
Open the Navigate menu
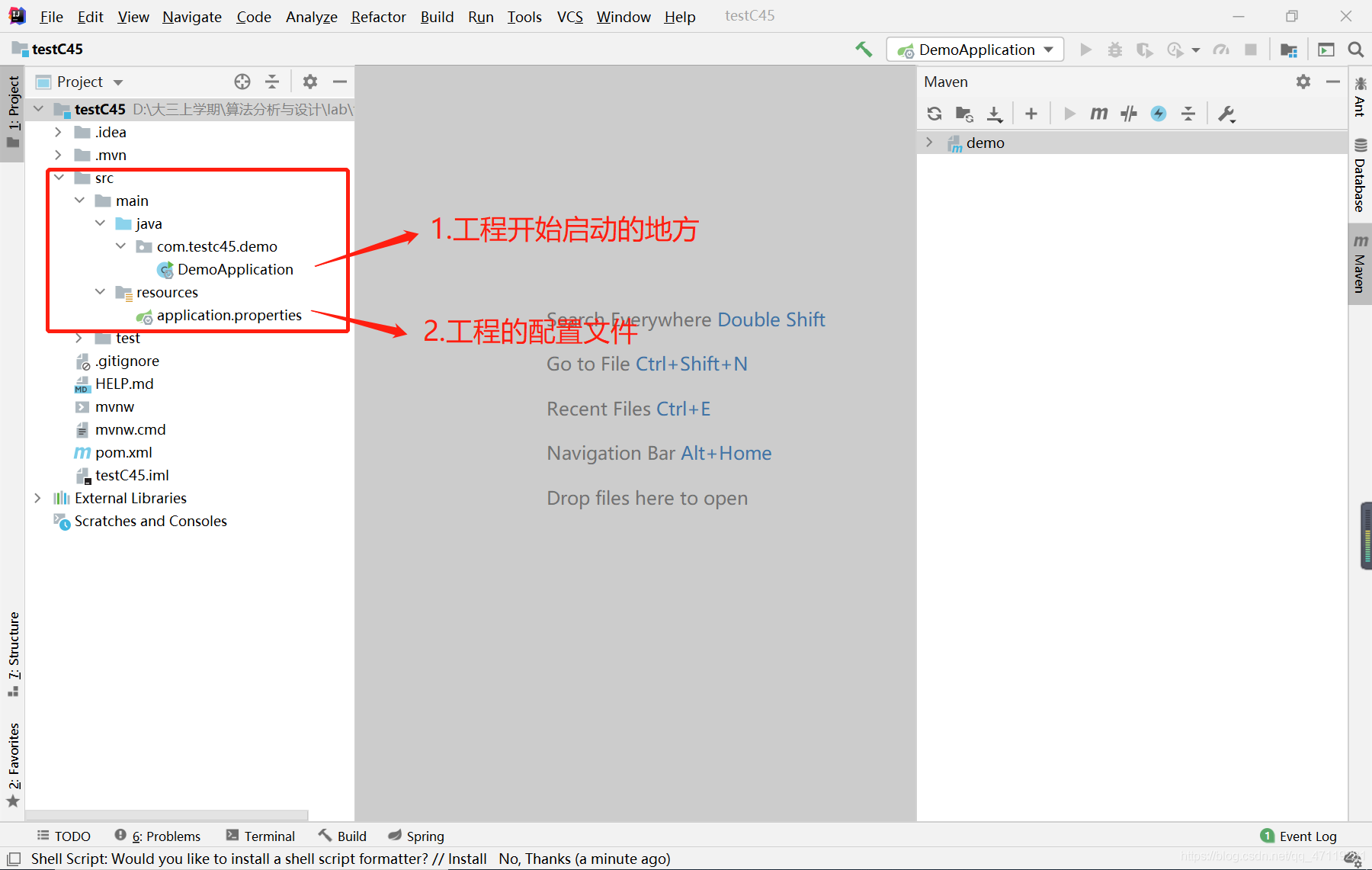[x=191, y=16]
